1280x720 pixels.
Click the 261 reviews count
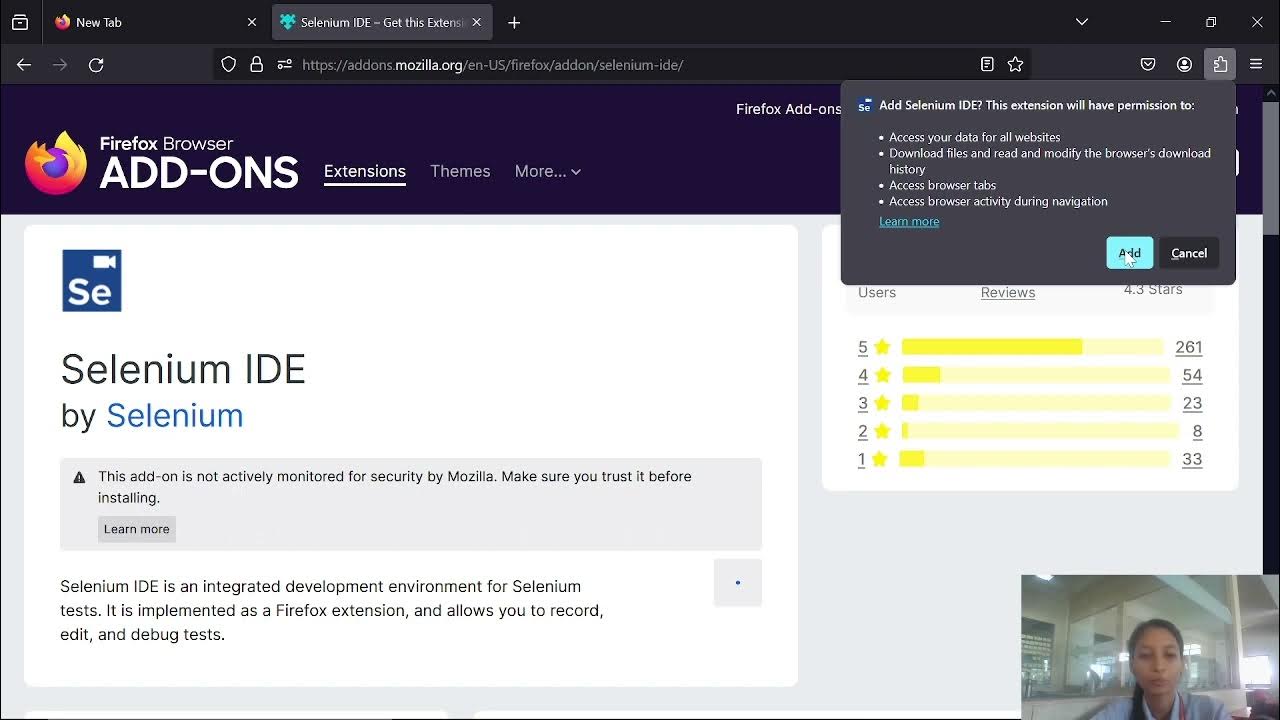pyautogui.click(x=1189, y=347)
